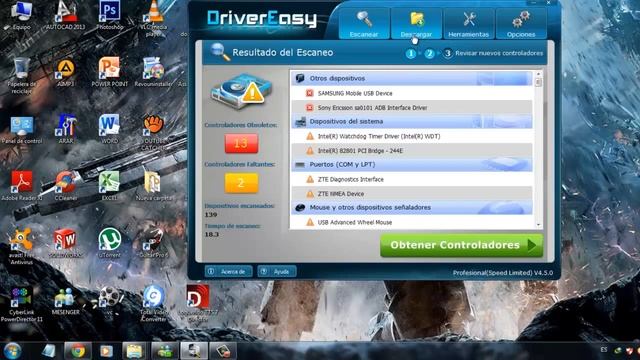Image resolution: width=640 pixels, height=360 pixels.
Task: Open avast! Free Antivirus desktop shortcut
Action: point(22,247)
